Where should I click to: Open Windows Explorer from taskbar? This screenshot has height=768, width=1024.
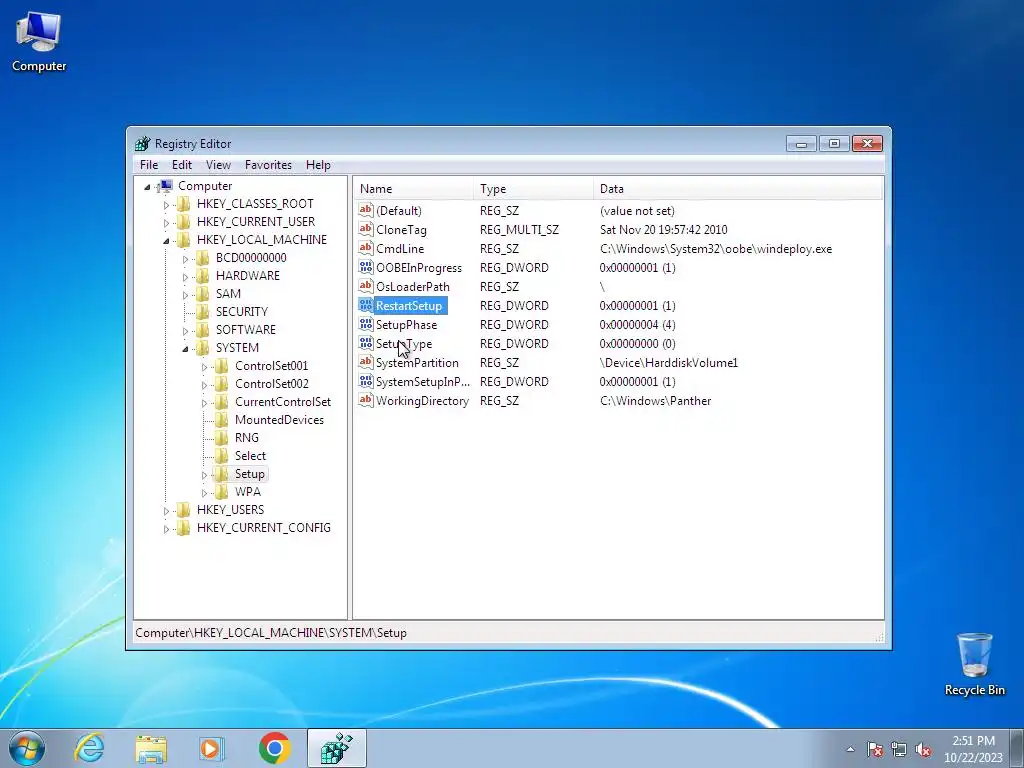click(x=151, y=748)
